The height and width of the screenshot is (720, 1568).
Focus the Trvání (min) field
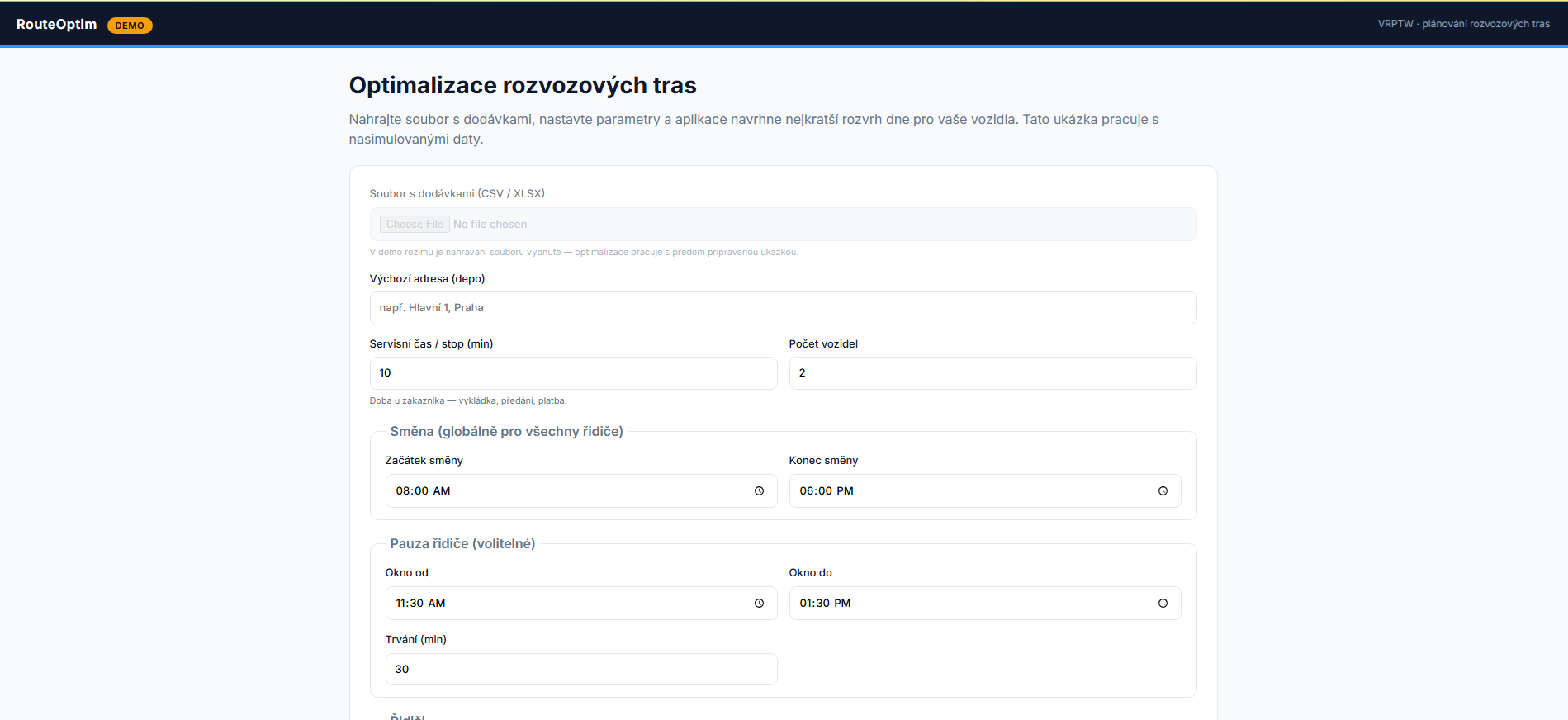pos(581,670)
